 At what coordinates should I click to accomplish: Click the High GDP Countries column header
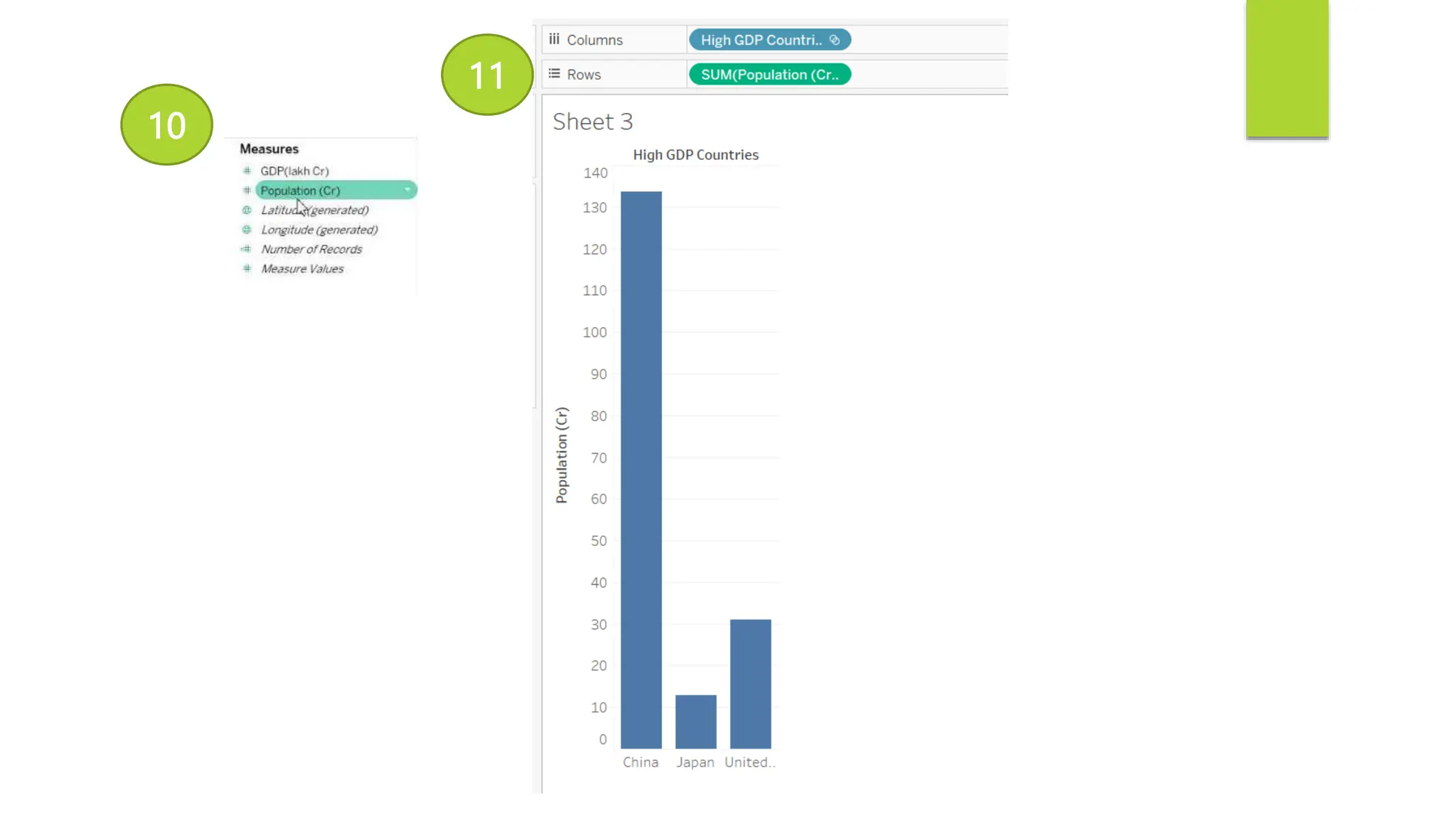[x=695, y=155]
